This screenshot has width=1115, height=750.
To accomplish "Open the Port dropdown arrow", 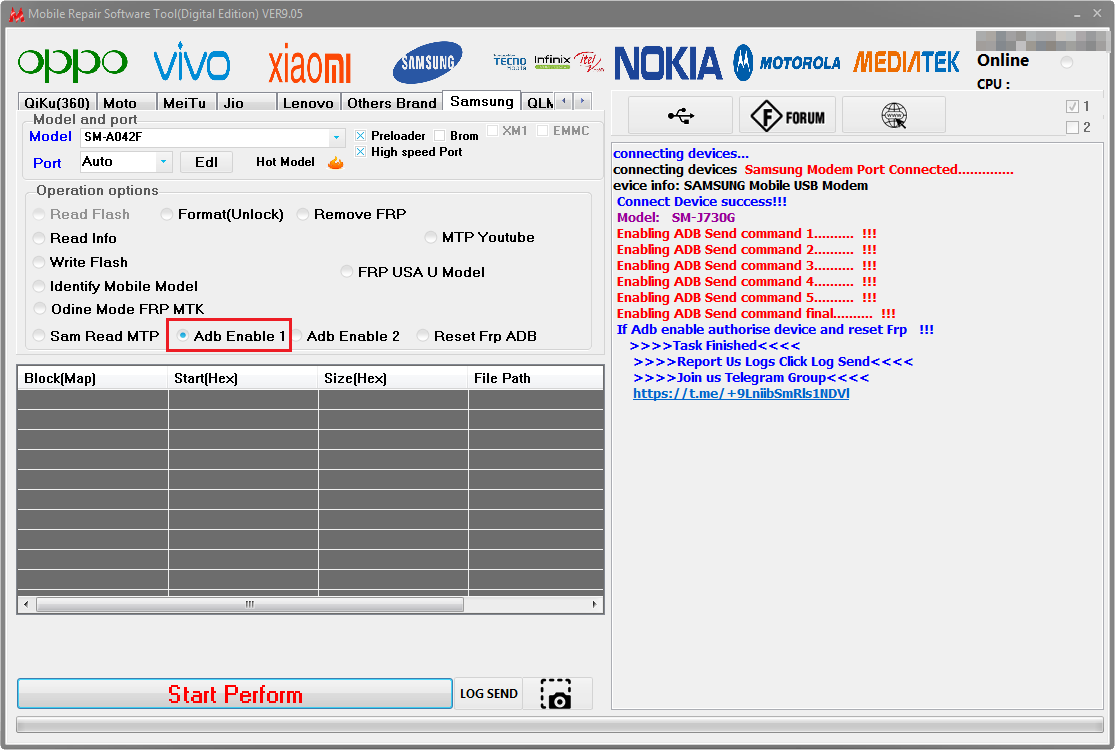I will coord(164,163).
